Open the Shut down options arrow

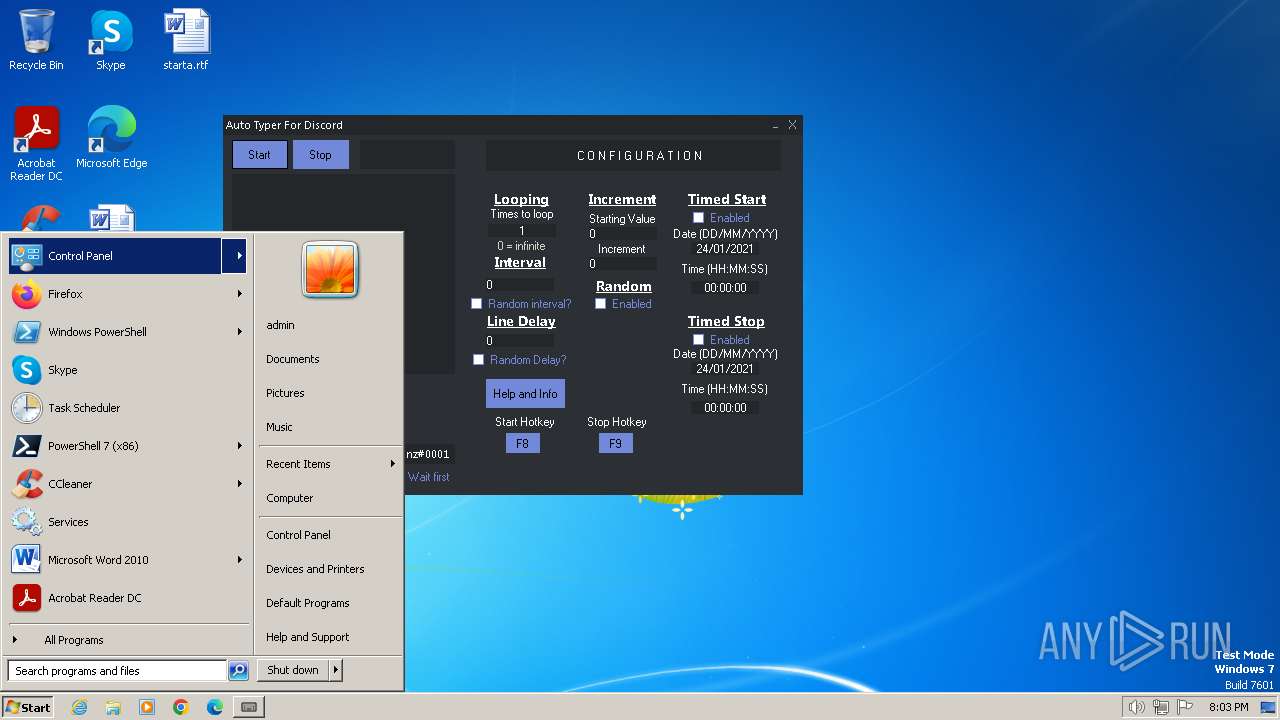[336, 671]
